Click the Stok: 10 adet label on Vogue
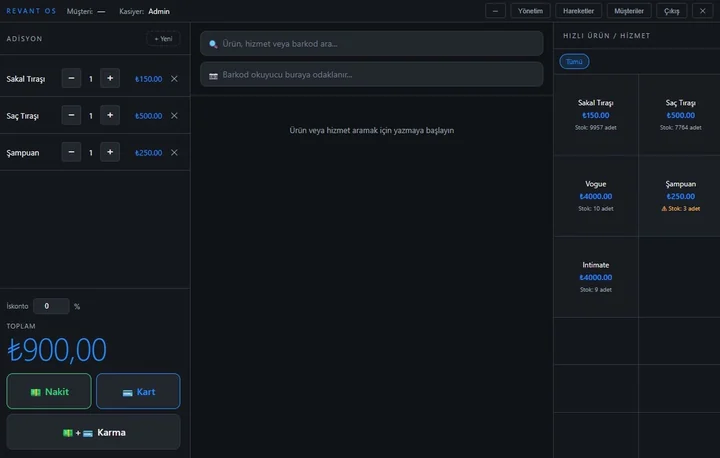The height and width of the screenshot is (458, 720). [x=596, y=209]
